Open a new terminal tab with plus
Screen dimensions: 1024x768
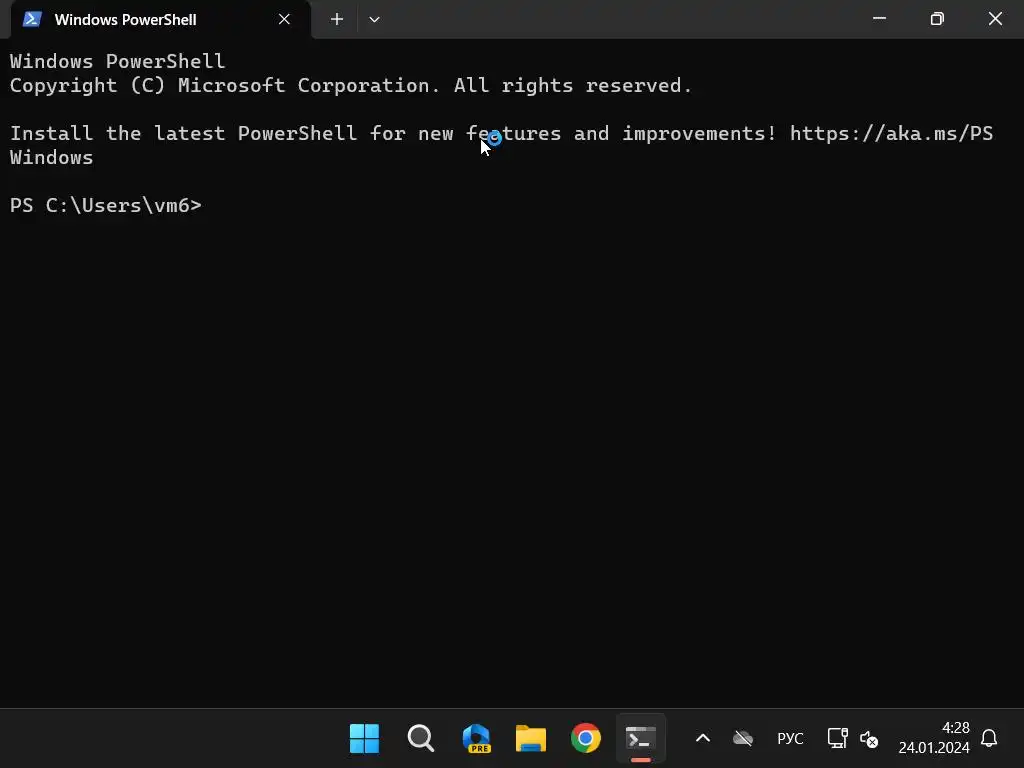[x=336, y=20]
